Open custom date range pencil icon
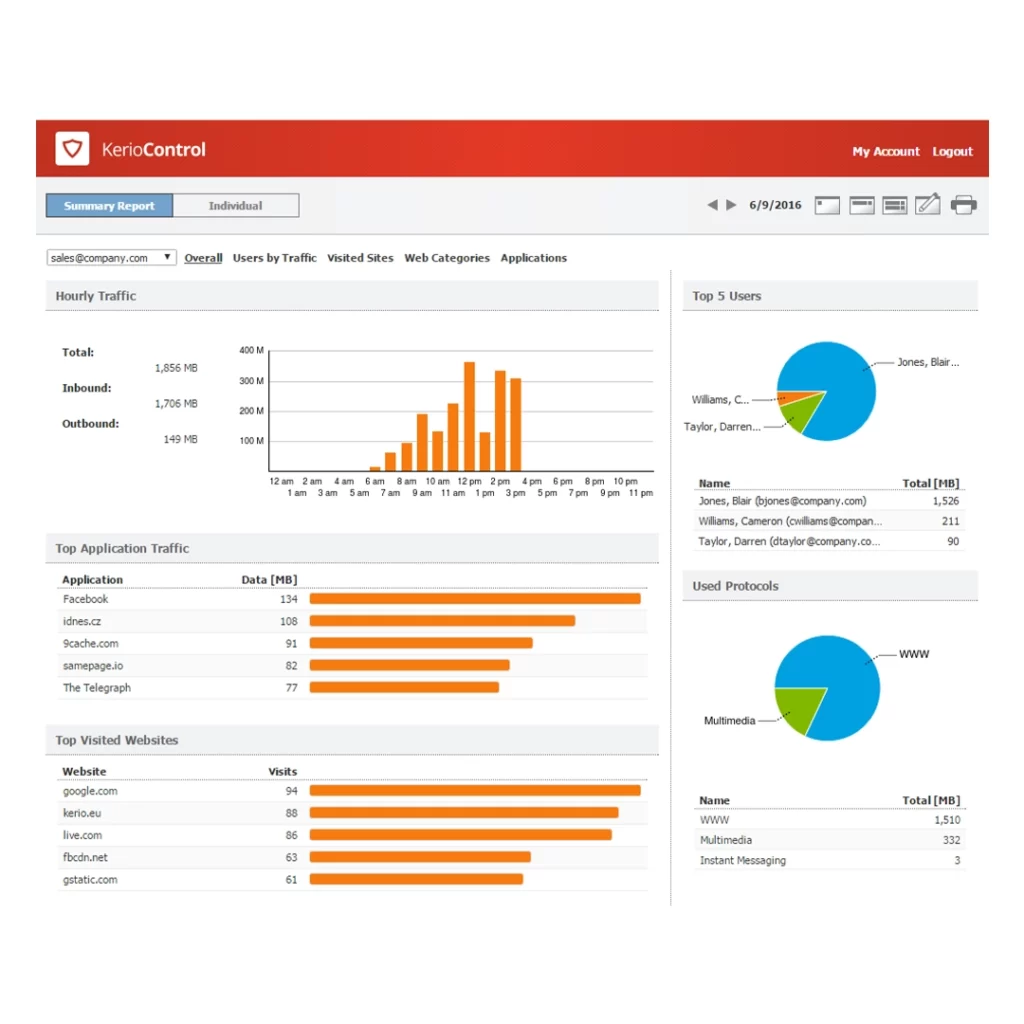 (x=928, y=205)
